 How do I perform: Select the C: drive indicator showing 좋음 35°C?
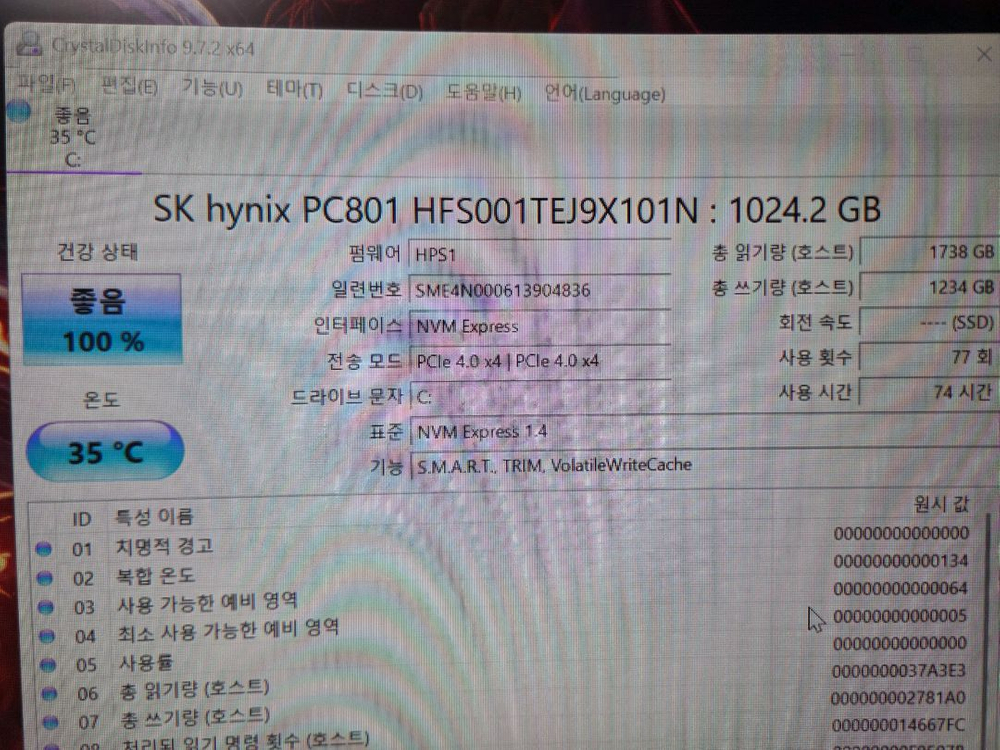coord(70,135)
